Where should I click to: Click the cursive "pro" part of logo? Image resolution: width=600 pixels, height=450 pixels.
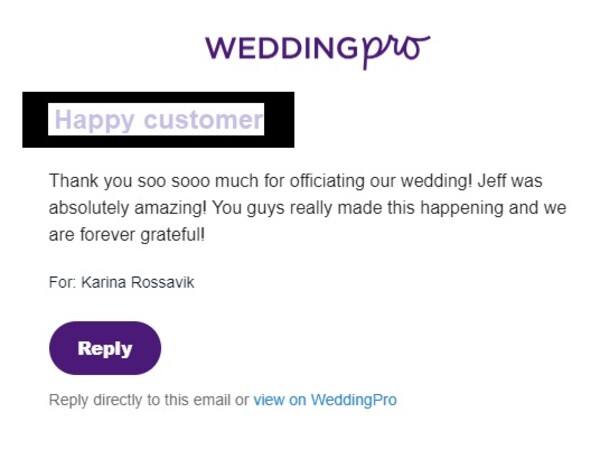[x=396, y=52]
